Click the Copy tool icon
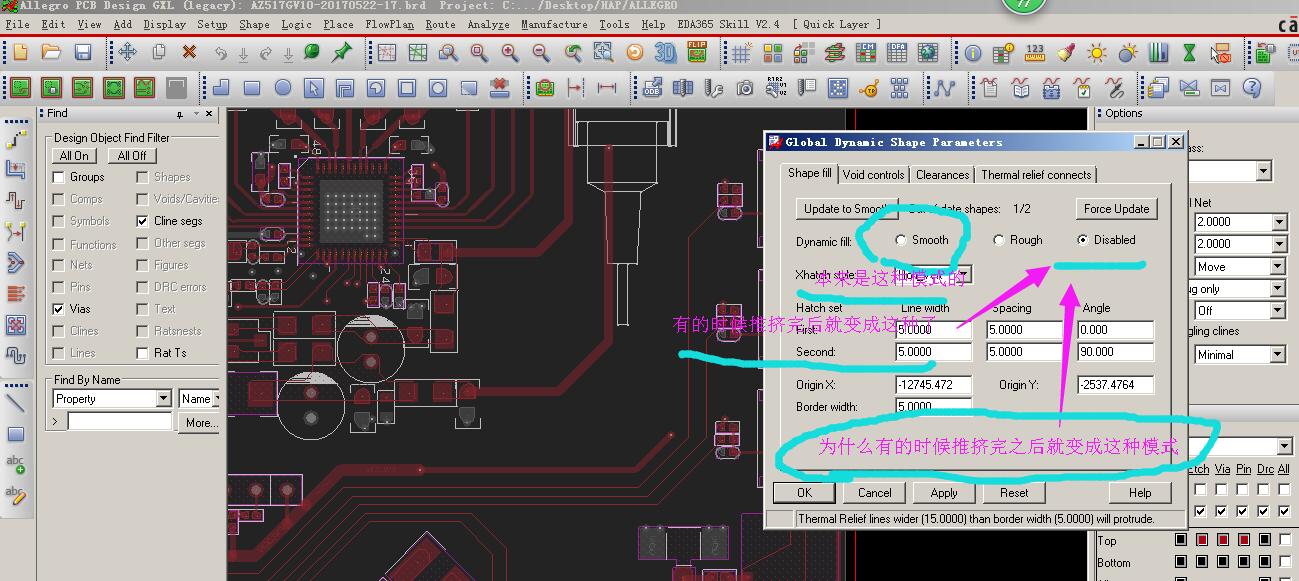Screen dimensions: 1299x581 (158, 52)
